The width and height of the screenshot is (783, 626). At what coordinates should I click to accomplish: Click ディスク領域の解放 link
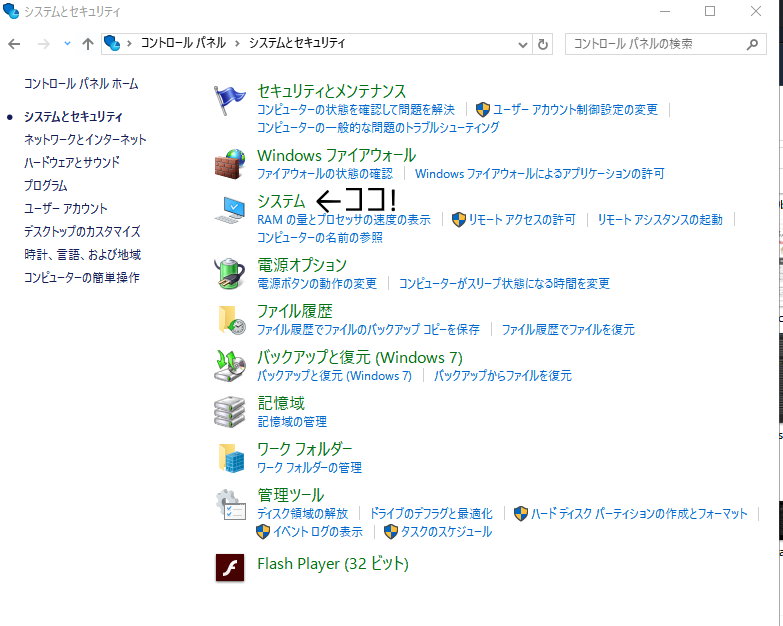(x=302, y=513)
